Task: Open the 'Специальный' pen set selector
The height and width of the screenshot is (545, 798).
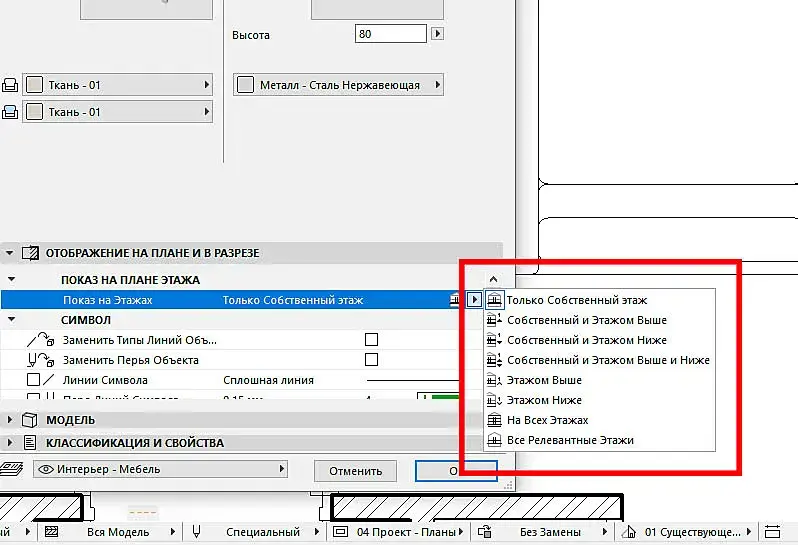Action: (x=263, y=532)
